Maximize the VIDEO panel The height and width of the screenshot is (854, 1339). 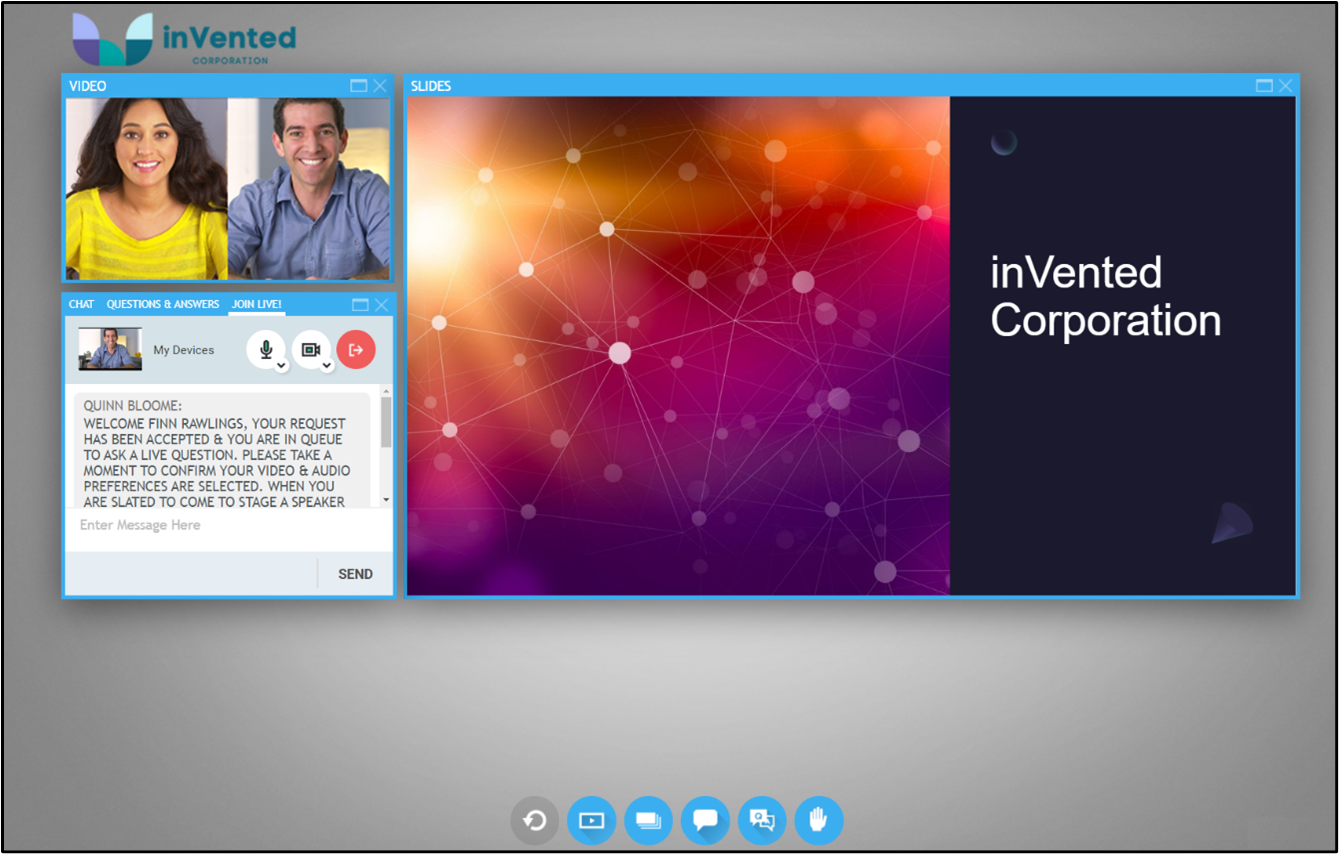point(358,86)
